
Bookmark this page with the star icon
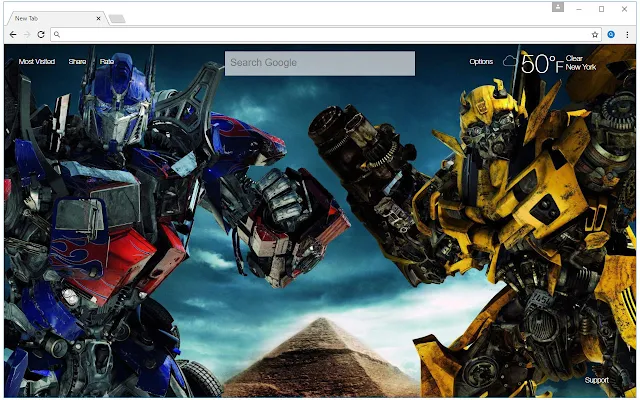point(595,35)
